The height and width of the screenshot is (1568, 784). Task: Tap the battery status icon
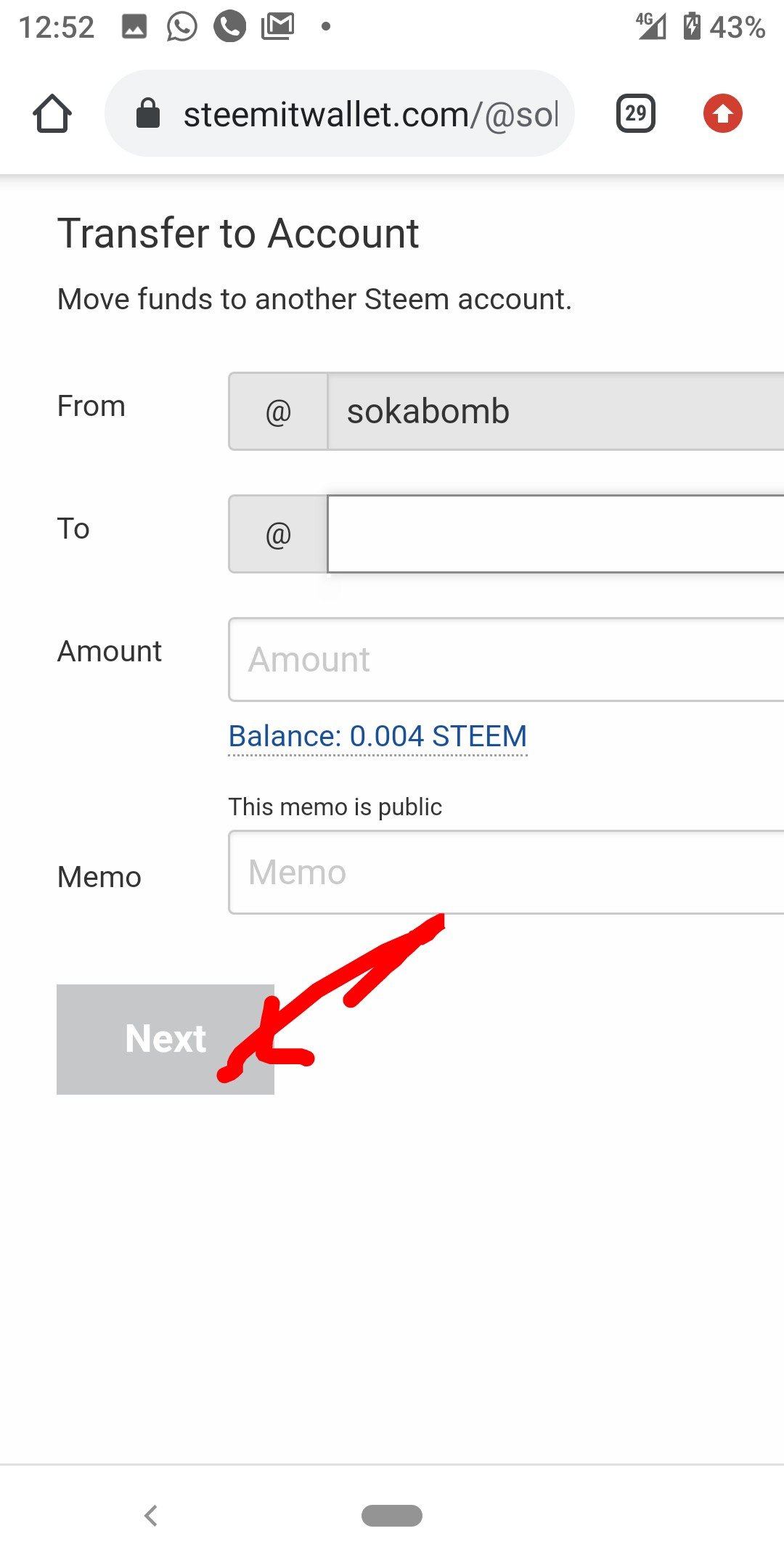pos(692,27)
